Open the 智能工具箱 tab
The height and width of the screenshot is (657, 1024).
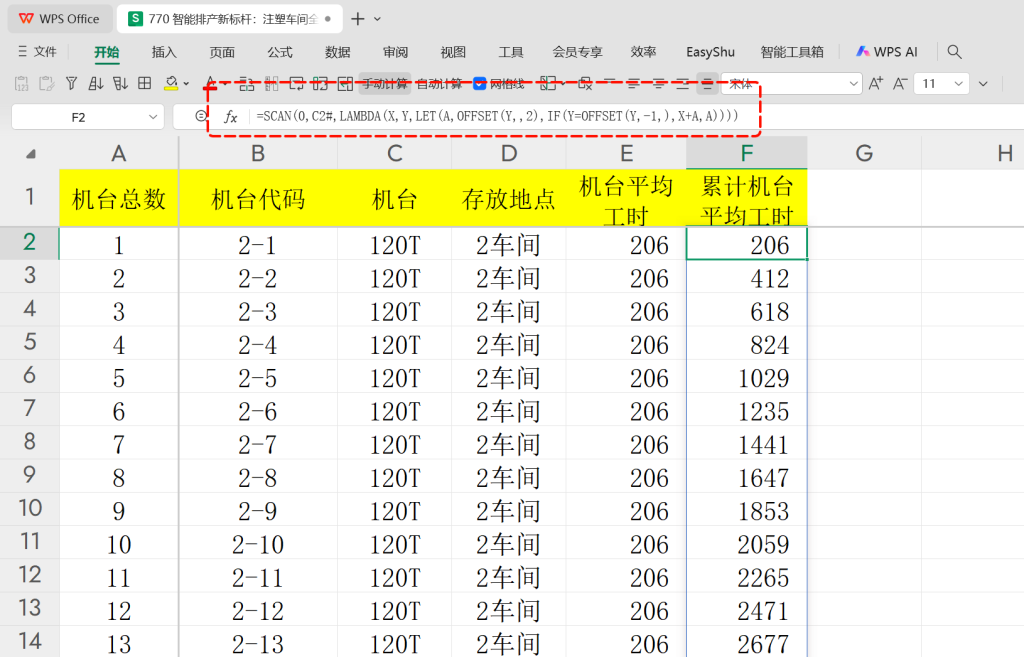pos(792,52)
